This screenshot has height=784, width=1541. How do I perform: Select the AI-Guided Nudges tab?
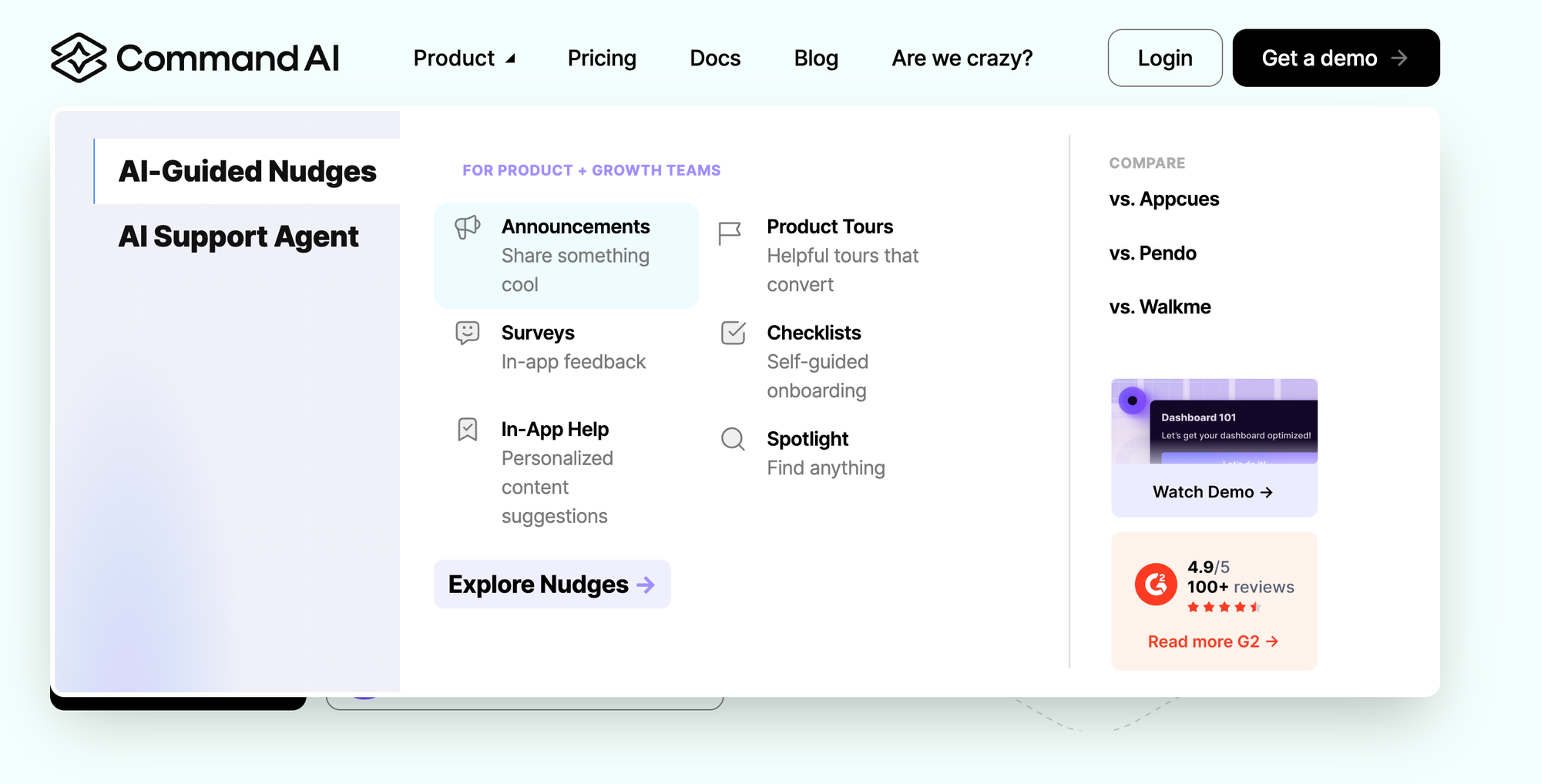pos(247,171)
